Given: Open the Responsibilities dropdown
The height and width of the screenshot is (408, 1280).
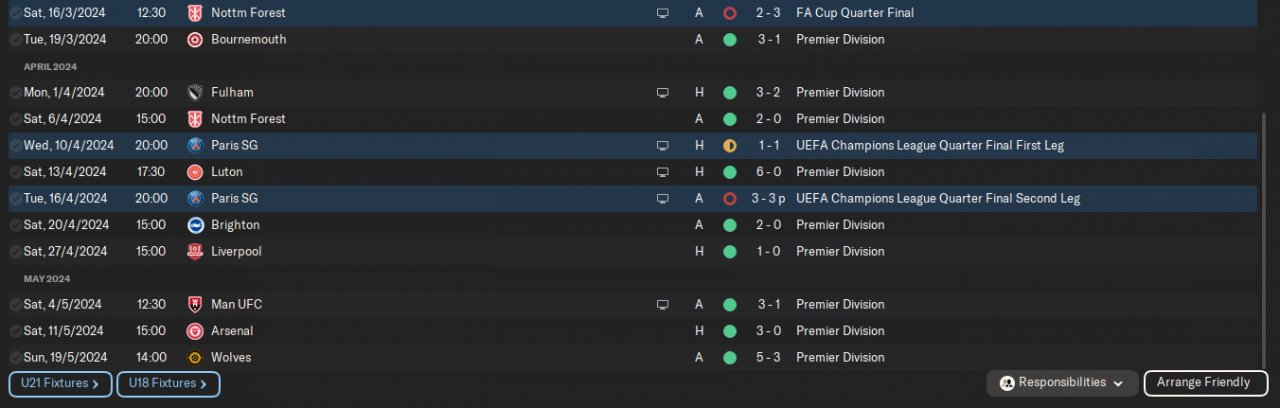Looking at the screenshot, I should 1062,383.
